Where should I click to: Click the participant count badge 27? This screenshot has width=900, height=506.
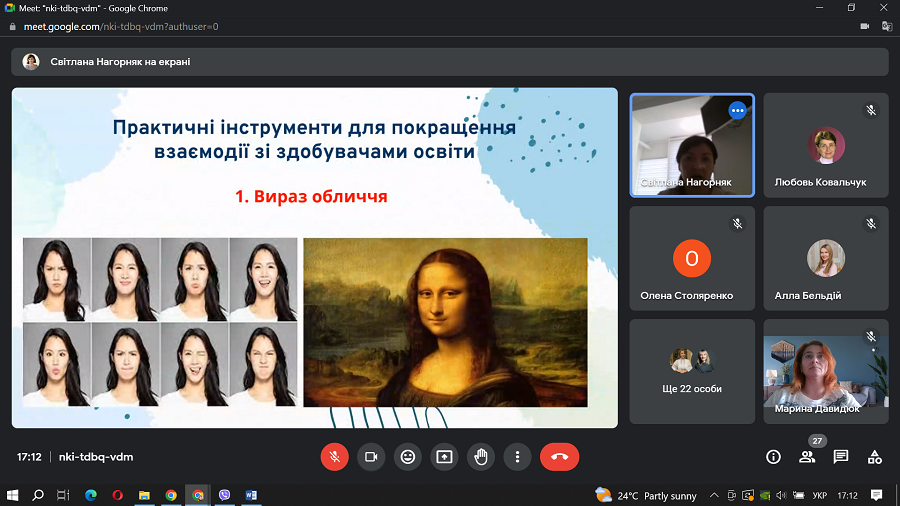817,441
